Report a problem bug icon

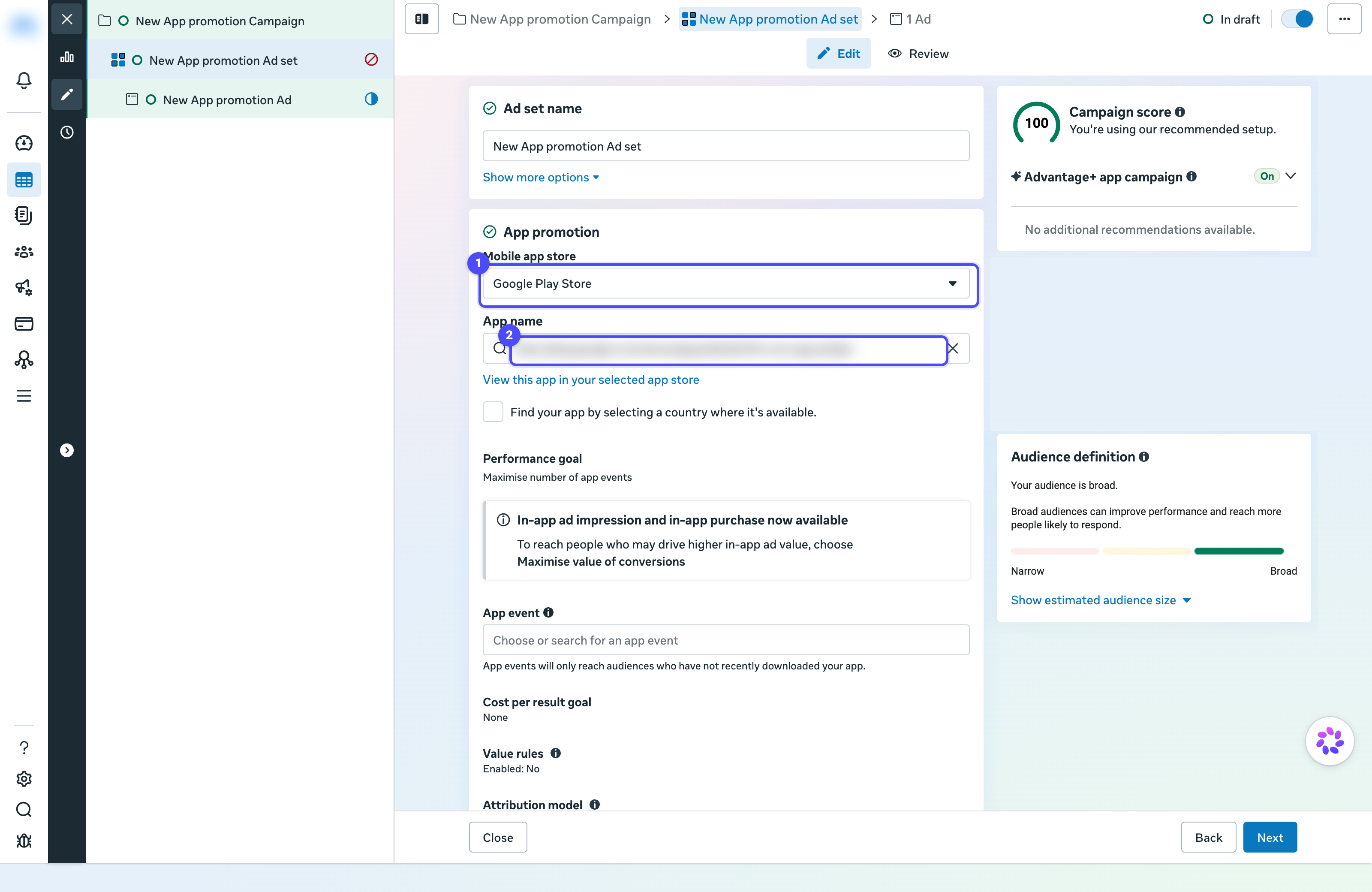[24, 841]
